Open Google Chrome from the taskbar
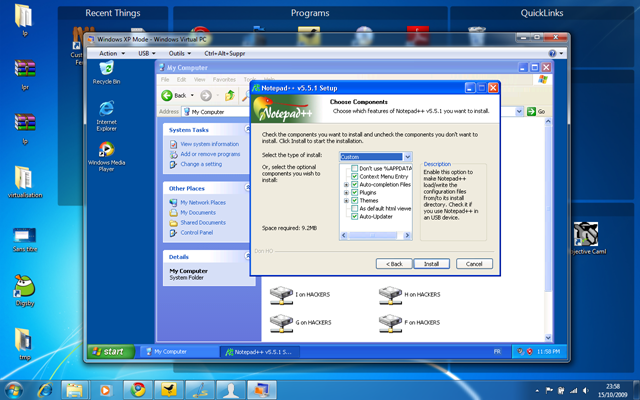 click(138, 390)
